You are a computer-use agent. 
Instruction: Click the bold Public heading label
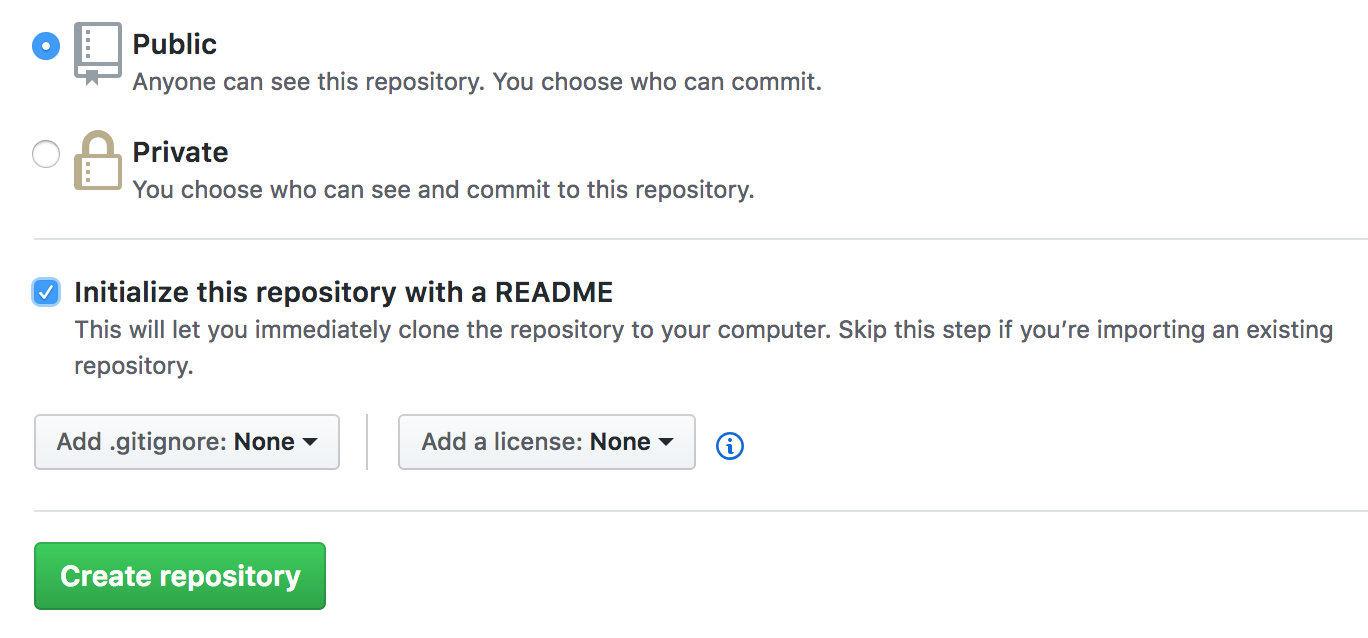coord(175,44)
